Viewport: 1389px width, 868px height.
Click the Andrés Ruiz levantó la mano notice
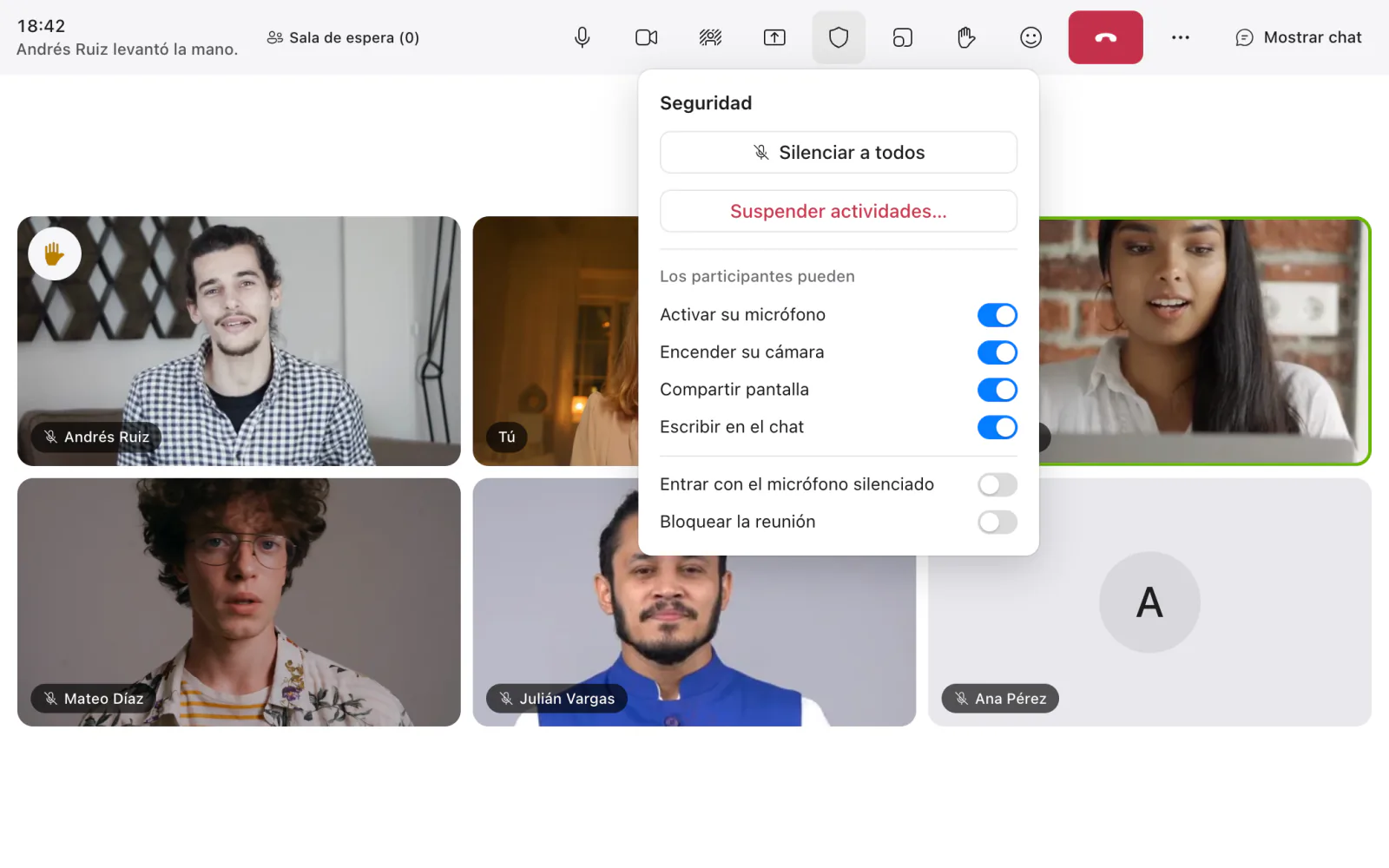click(127, 49)
